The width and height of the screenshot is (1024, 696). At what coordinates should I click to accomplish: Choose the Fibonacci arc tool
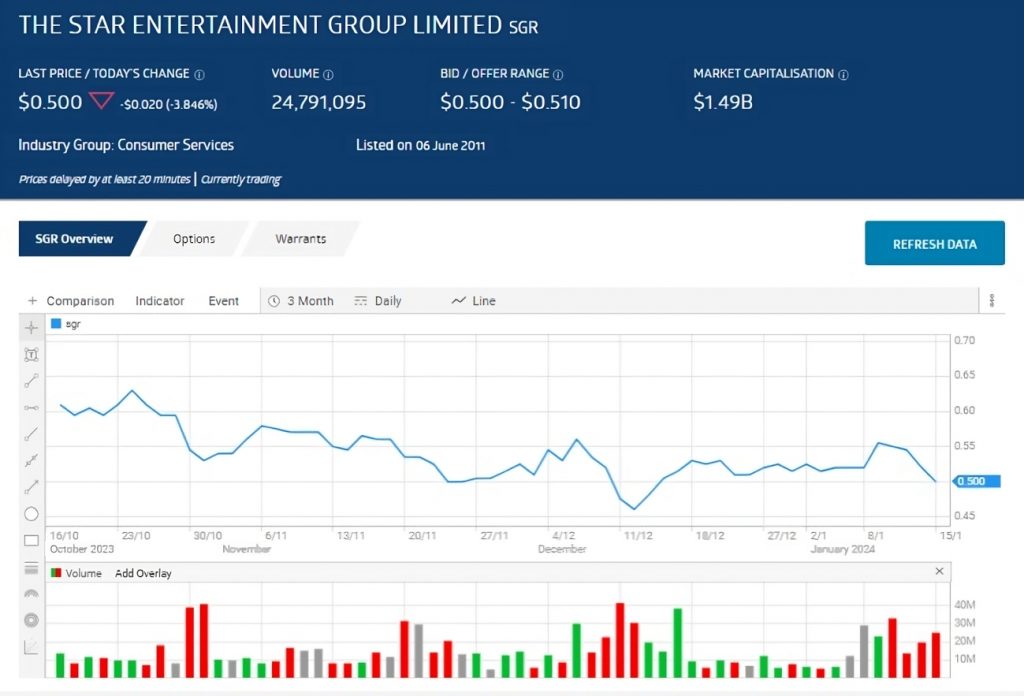click(x=31, y=593)
